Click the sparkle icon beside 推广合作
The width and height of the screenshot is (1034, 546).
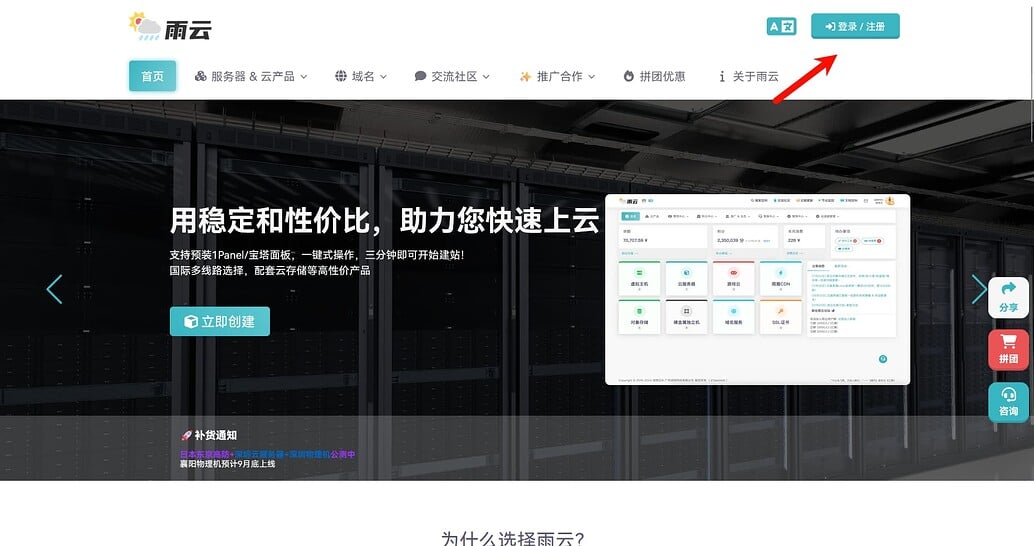526,76
